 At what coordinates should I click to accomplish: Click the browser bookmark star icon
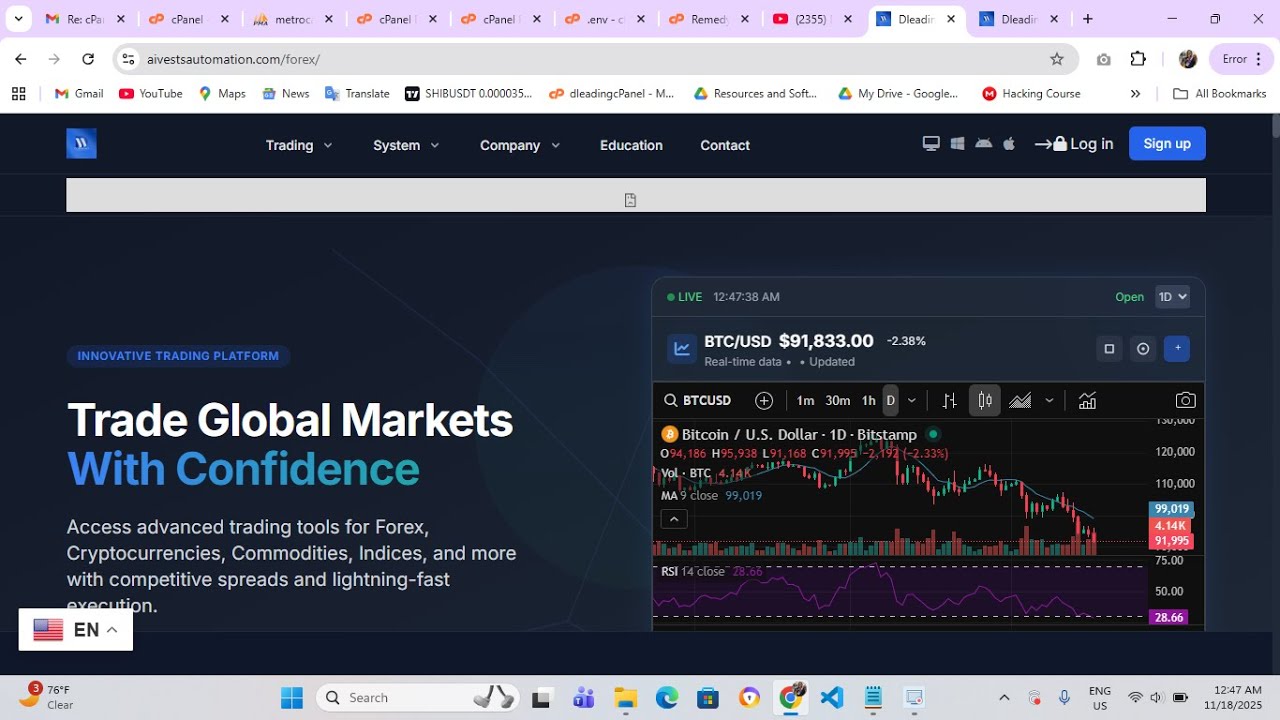tap(1057, 59)
